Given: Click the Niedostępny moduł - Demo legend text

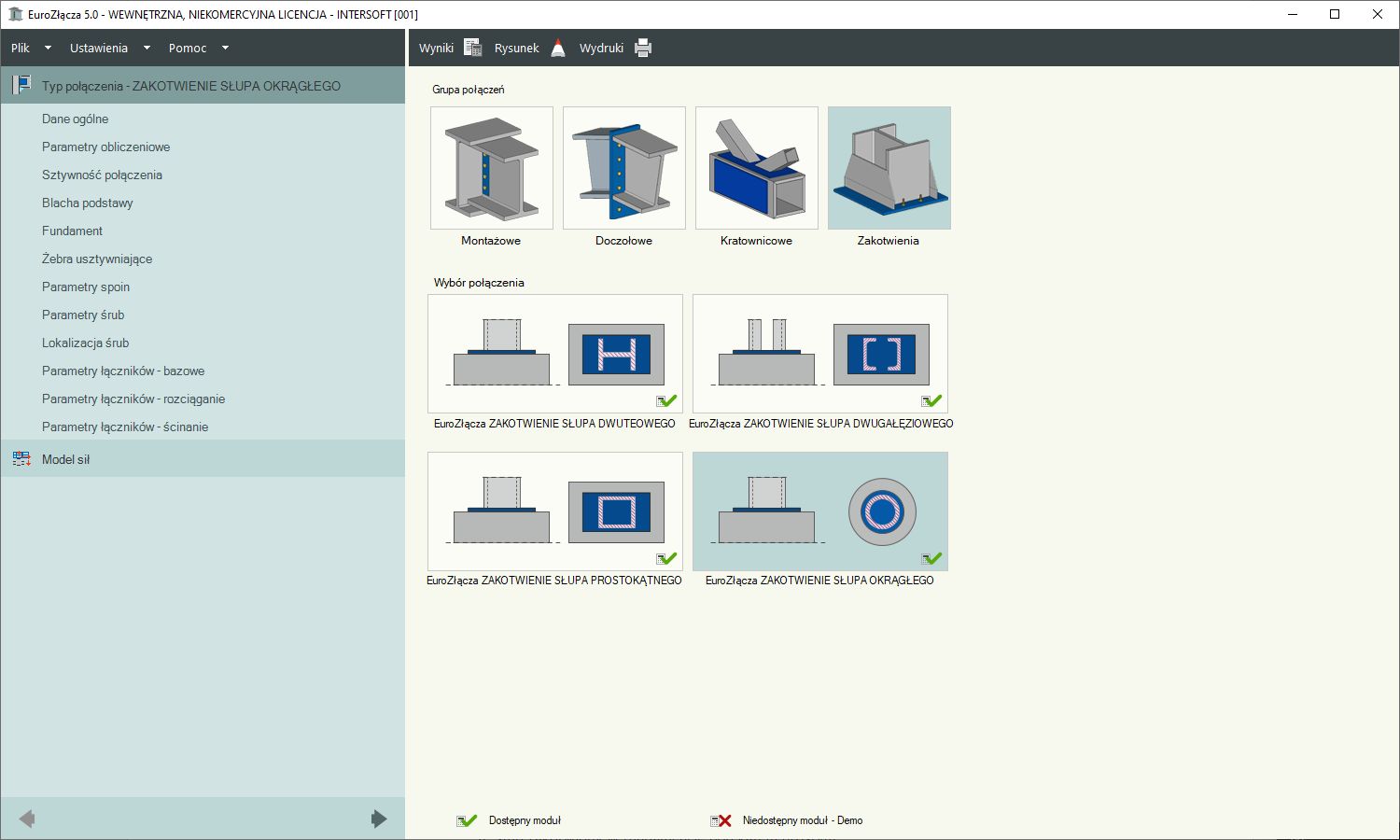Looking at the screenshot, I should point(803,820).
